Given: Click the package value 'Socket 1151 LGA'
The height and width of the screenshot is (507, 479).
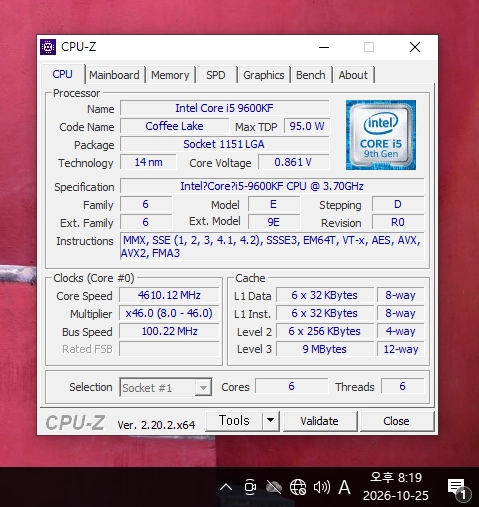Looking at the screenshot, I should pyautogui.click(x=225, y=144).
